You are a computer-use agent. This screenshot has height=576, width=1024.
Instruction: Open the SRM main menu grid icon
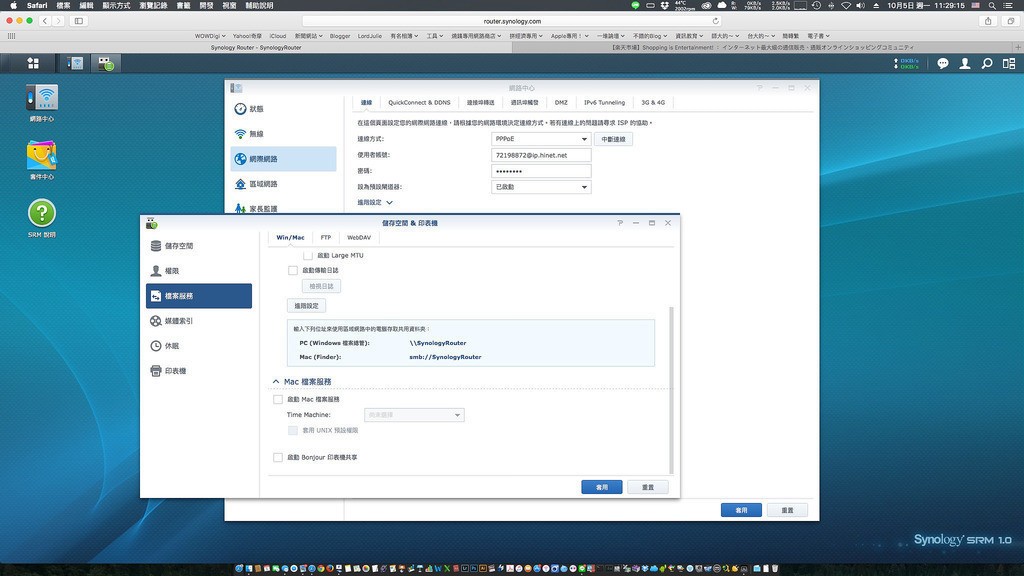click(33, 63)
